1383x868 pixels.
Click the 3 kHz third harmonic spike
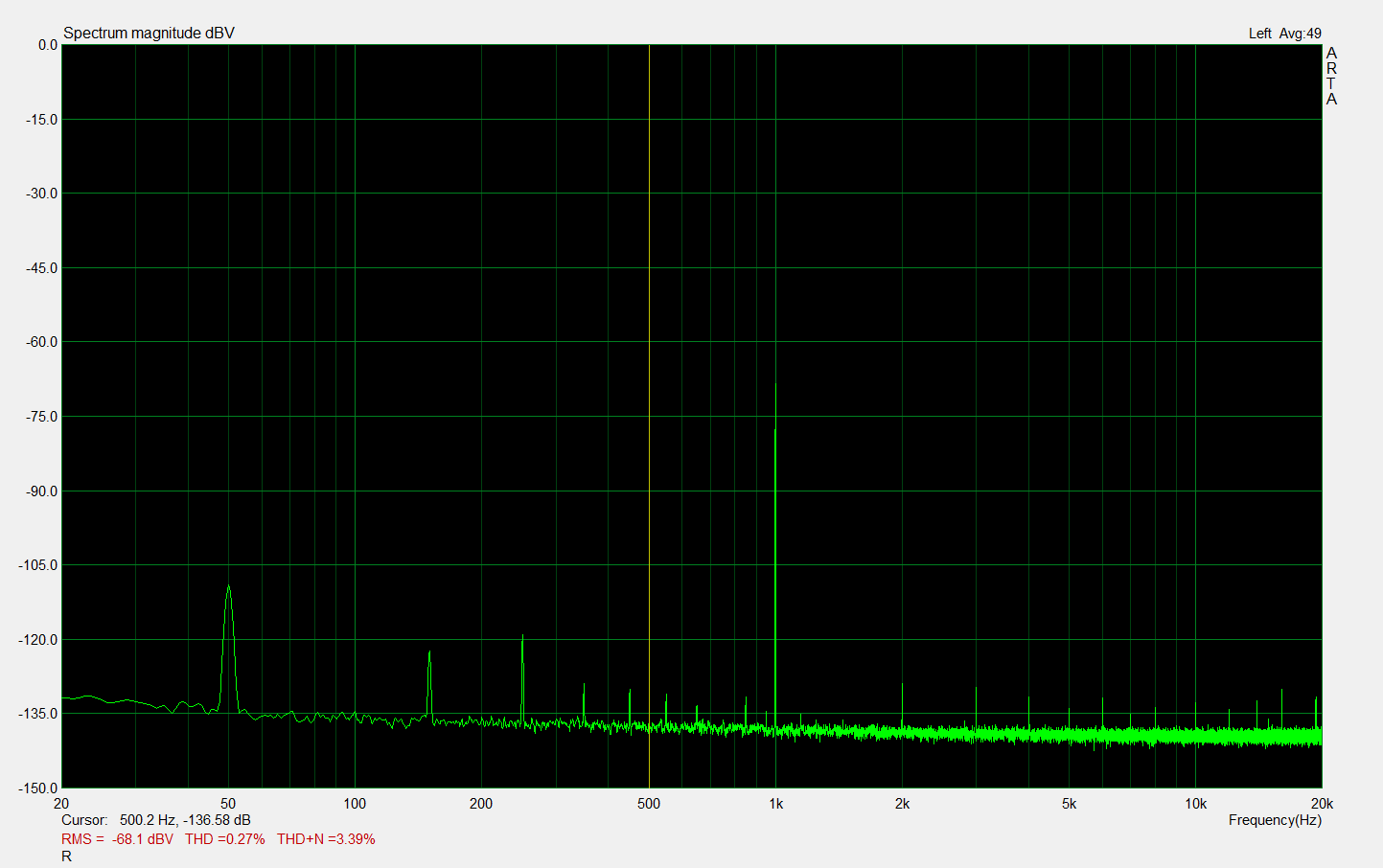point(976,709)
